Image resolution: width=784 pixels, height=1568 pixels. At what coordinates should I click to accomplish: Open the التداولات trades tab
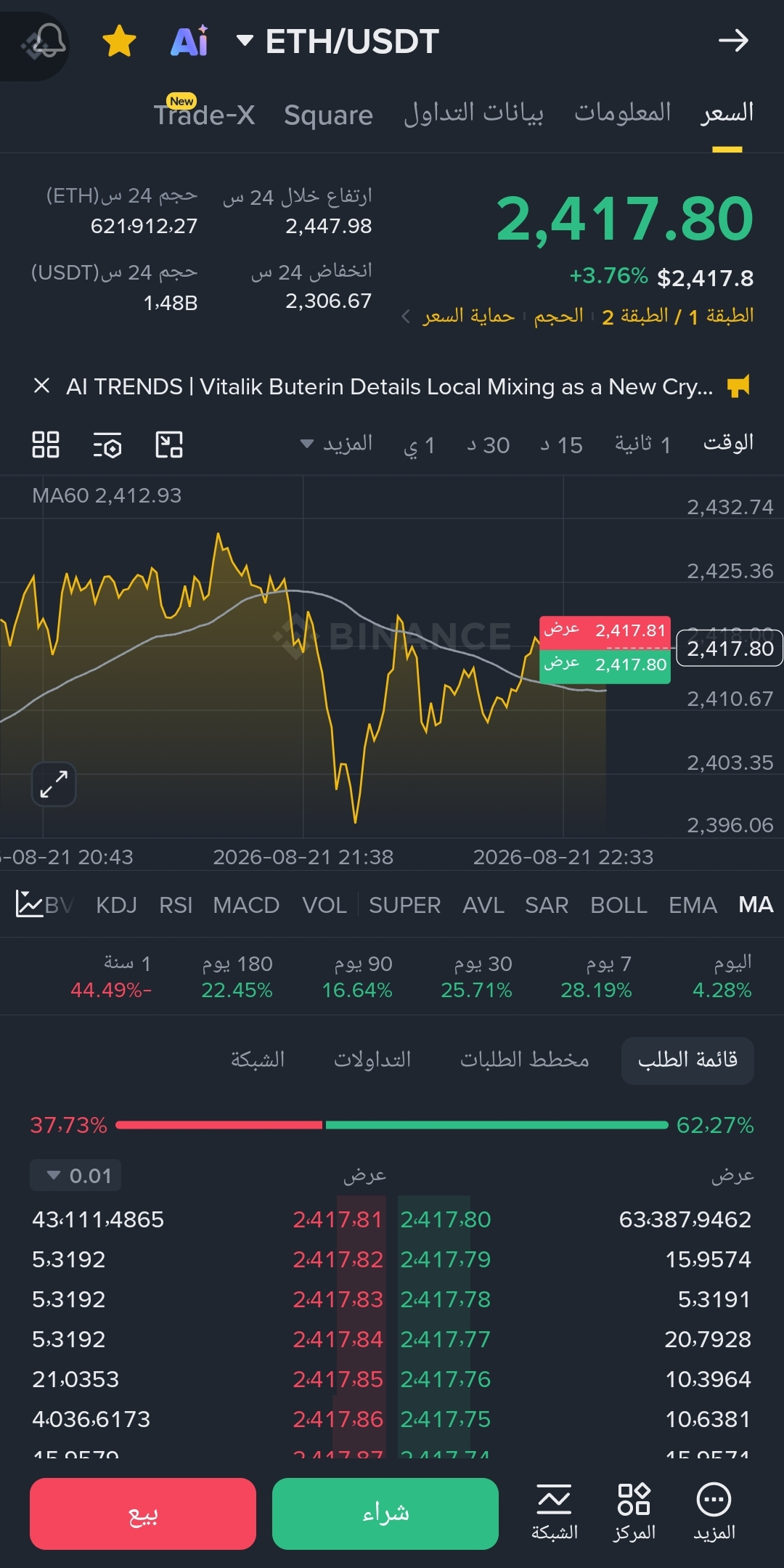[372, 1060]
